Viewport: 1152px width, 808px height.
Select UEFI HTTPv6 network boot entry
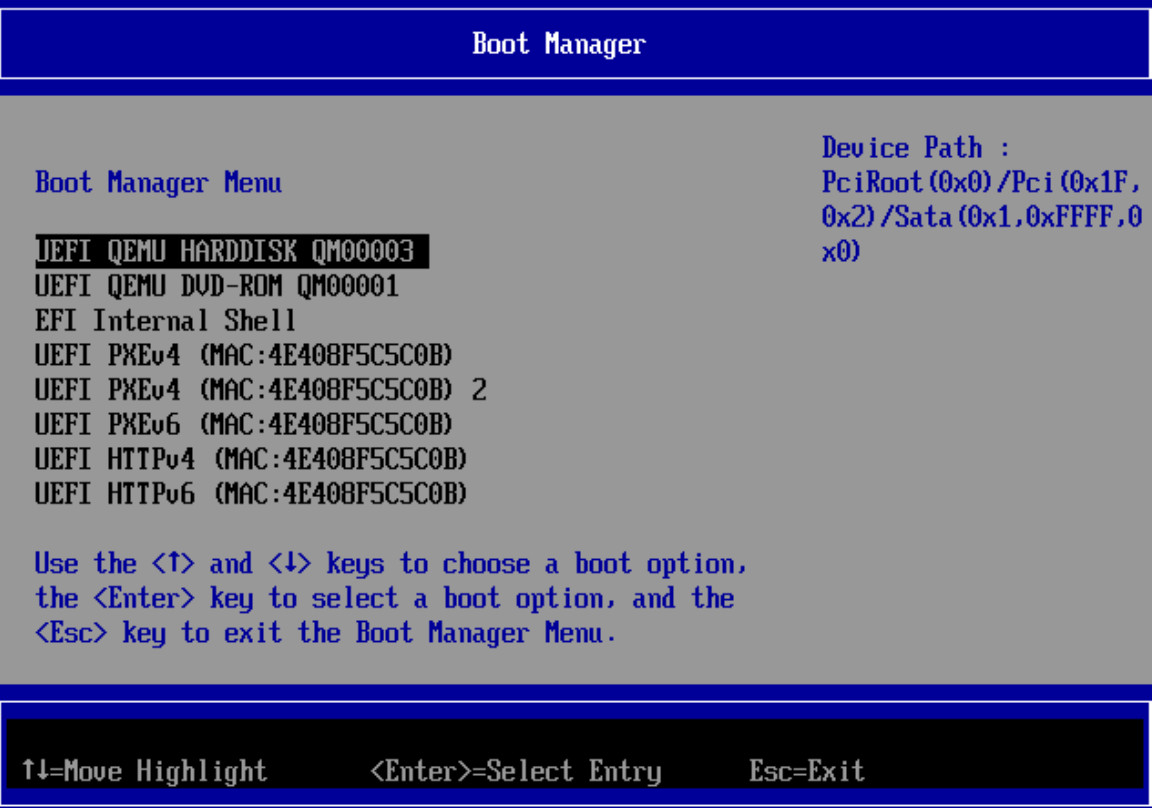(x=251, y=493)
